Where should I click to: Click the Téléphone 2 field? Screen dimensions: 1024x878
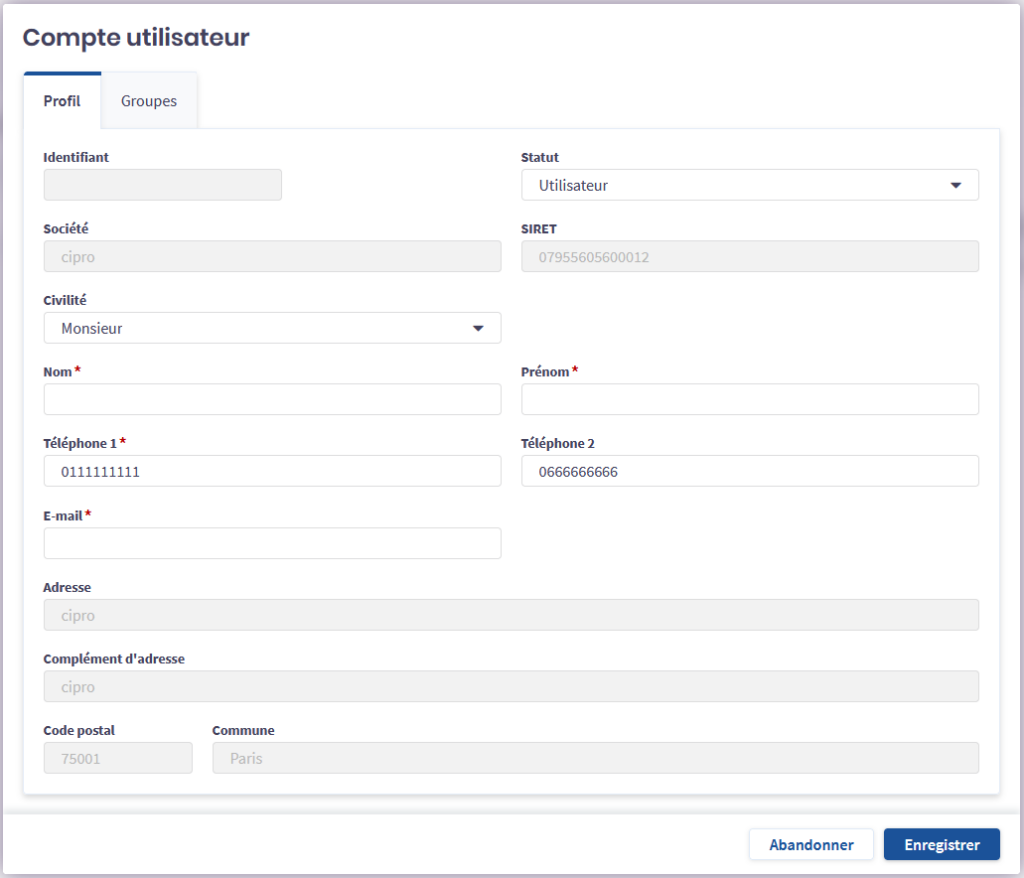coord(749,471)
